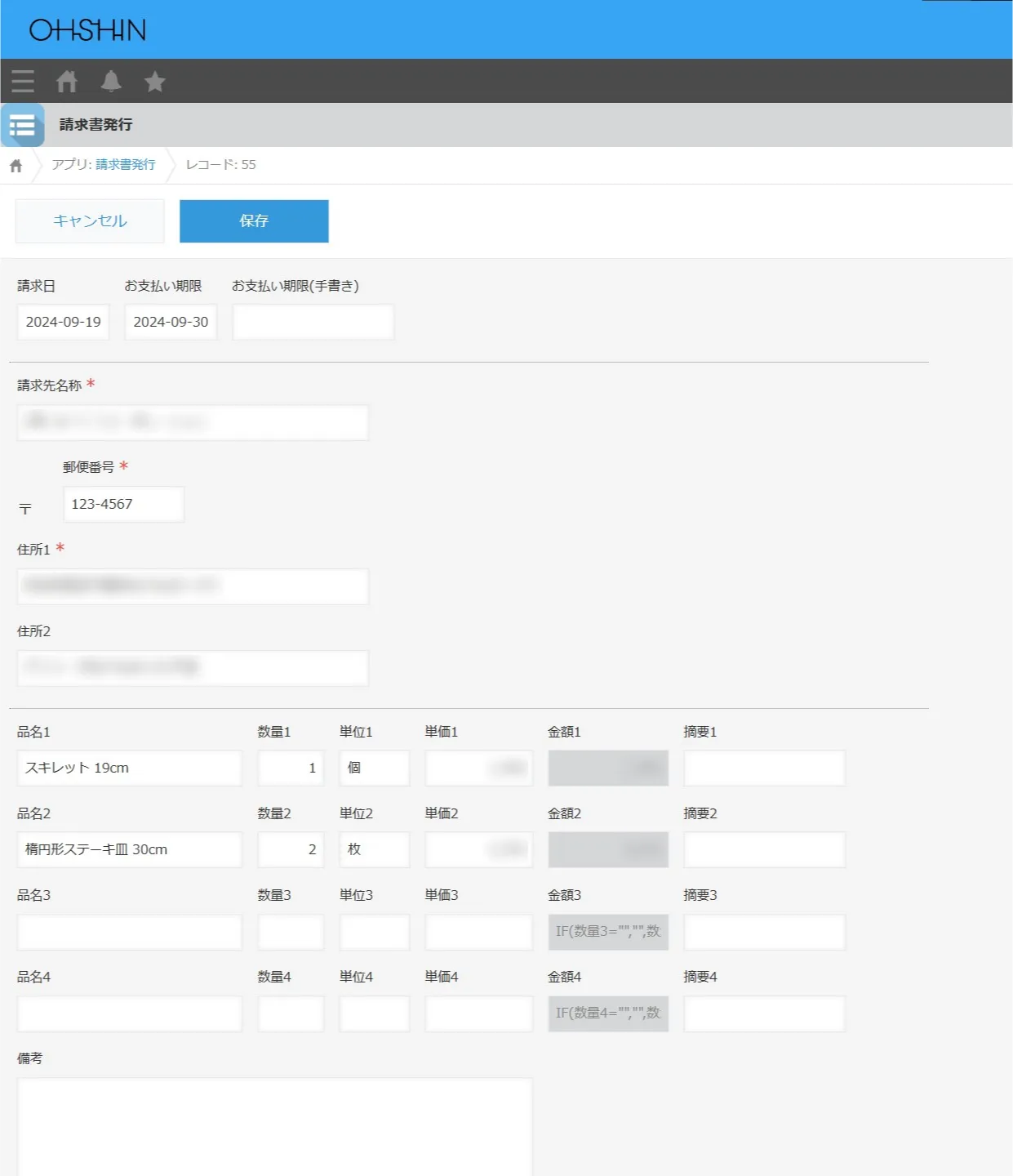Select the 請求日 date field
The height and width of the screenshot is (1176, 1013).
coord(63,322)
